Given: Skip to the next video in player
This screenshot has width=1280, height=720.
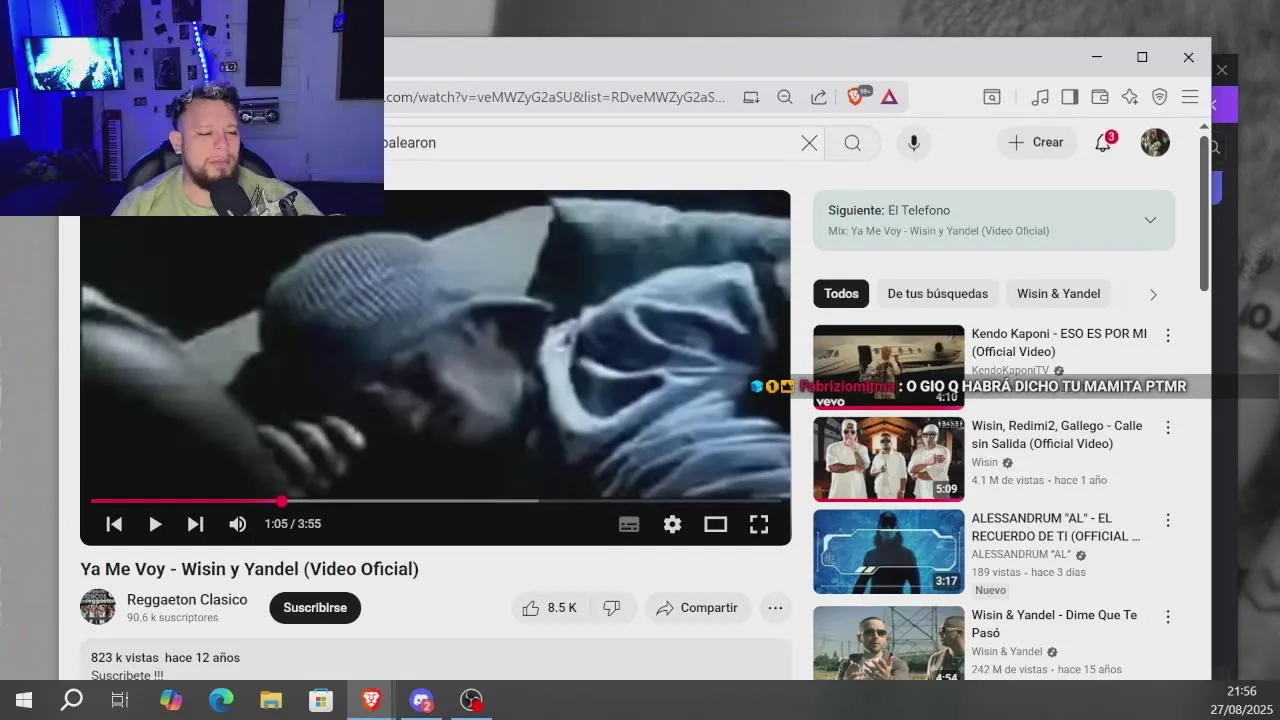Looking at the screenshot, I should [195, 524].
